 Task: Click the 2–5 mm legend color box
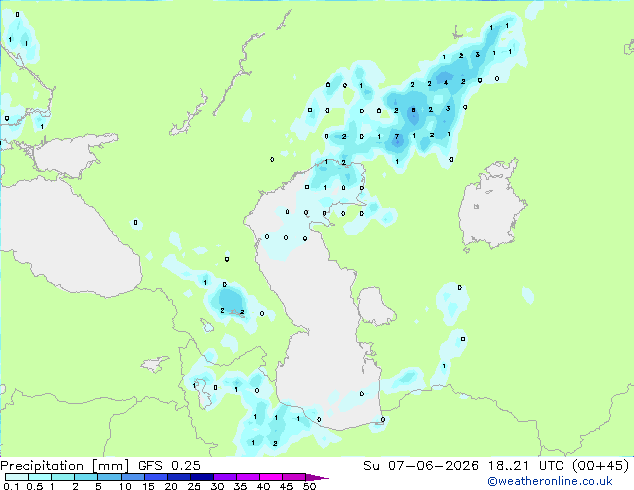(86, 477)
